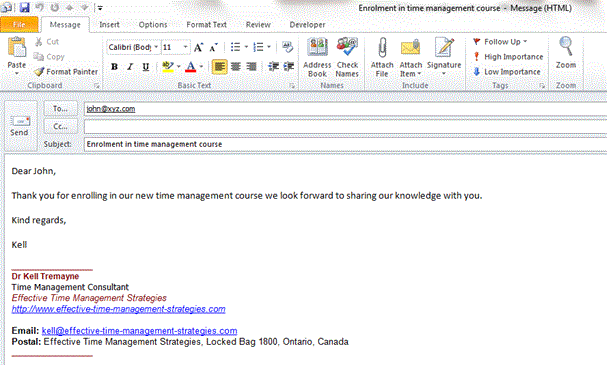This screenshot has width=607, height=365.
Task: Open Tags dialog launcher
Action: pos(542,86)
